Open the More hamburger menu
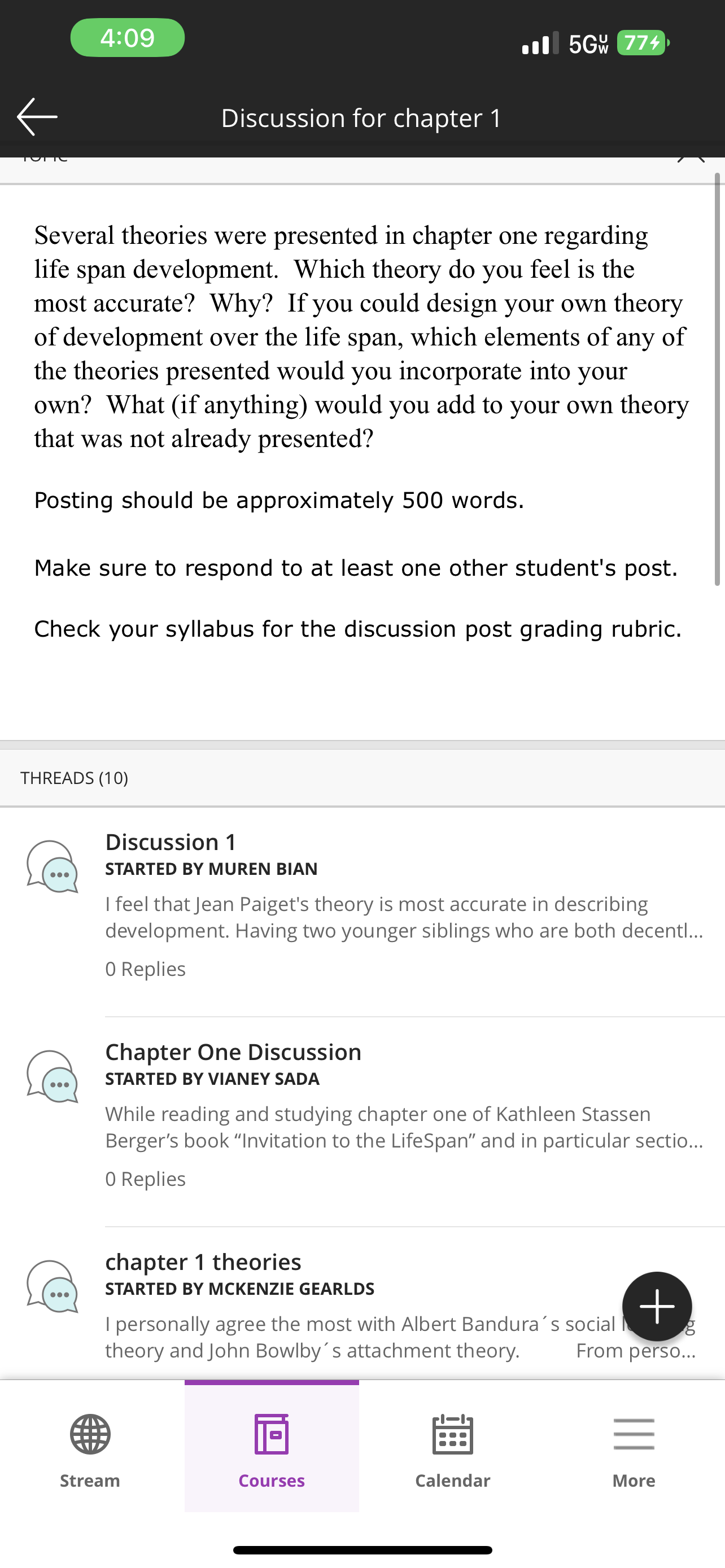Viewport: 725px width, 1568px height. 634,1434
